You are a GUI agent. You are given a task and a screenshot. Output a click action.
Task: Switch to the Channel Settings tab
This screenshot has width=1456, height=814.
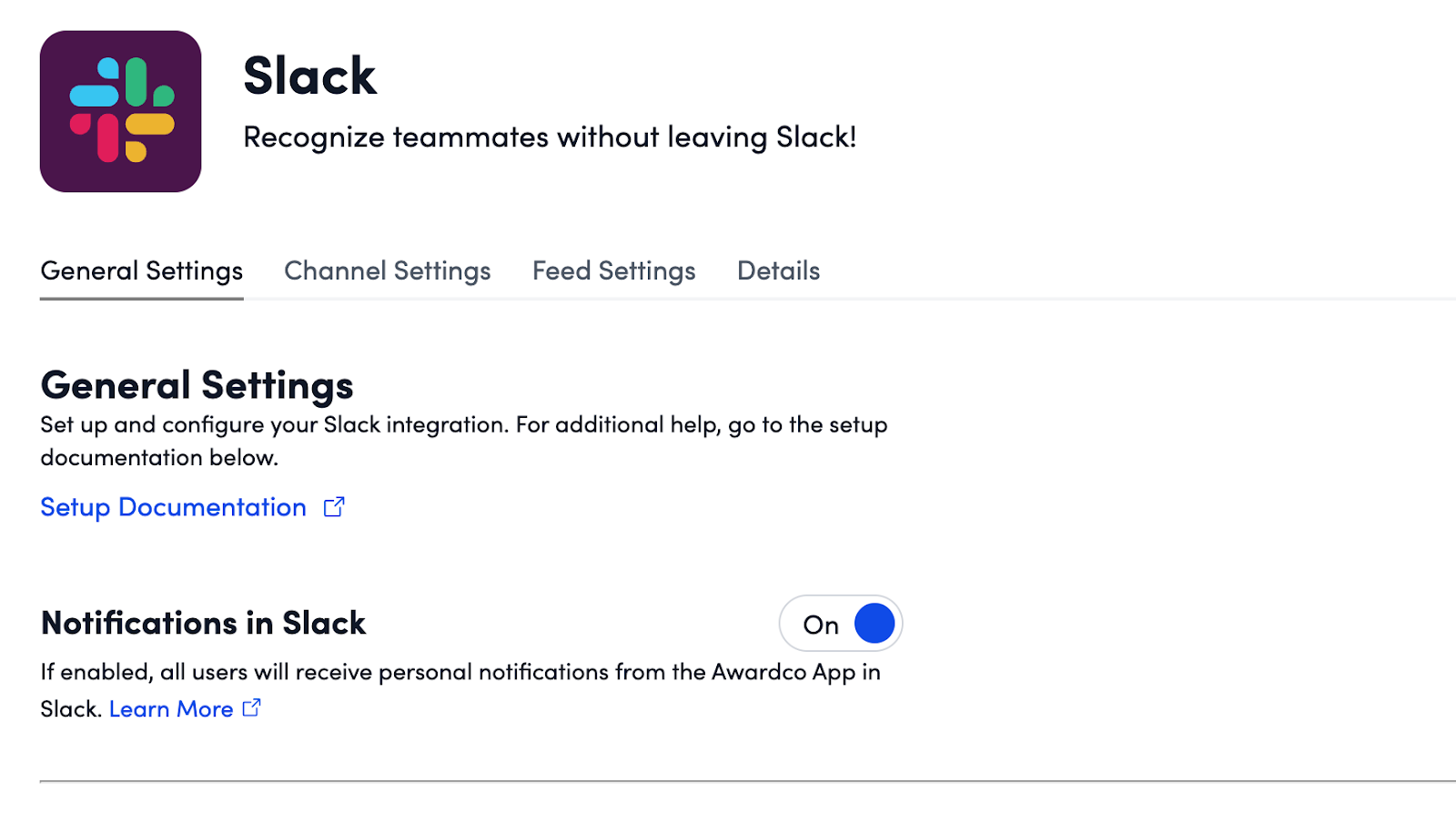click(387, 271)
